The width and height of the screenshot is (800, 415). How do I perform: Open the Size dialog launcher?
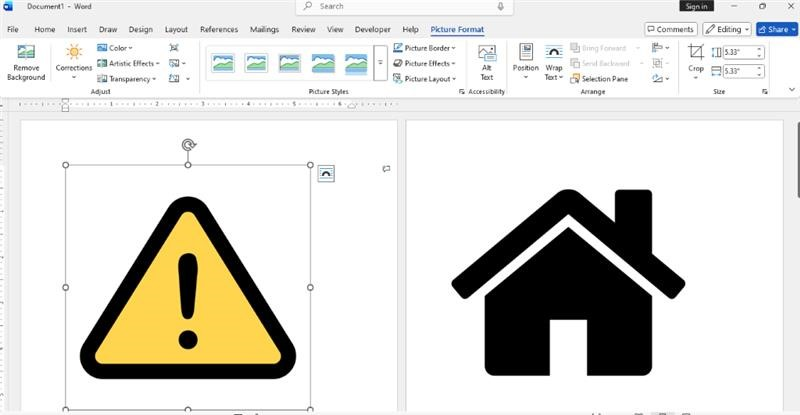click(764, 92)
